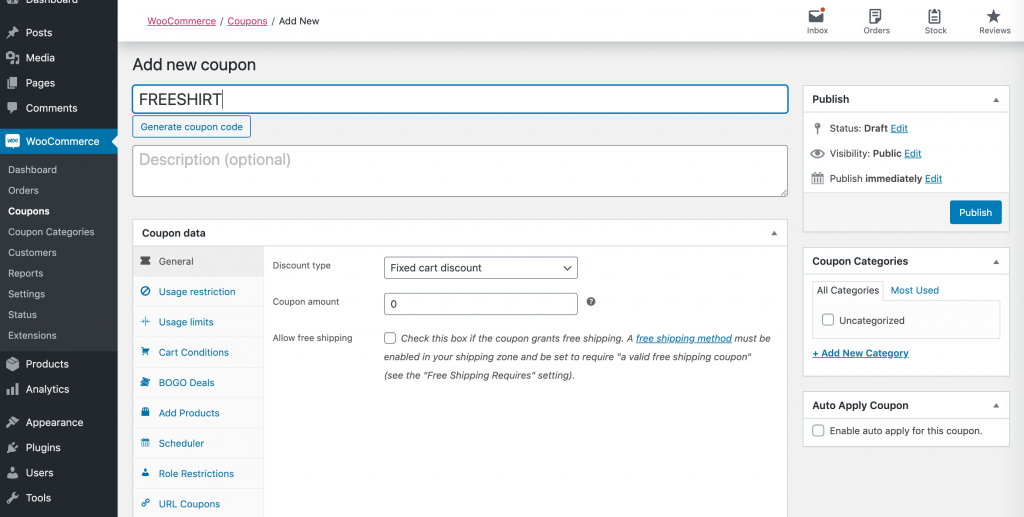
Task: Click the Analytics icon in sidebar
Action: [x=13, y=389]
